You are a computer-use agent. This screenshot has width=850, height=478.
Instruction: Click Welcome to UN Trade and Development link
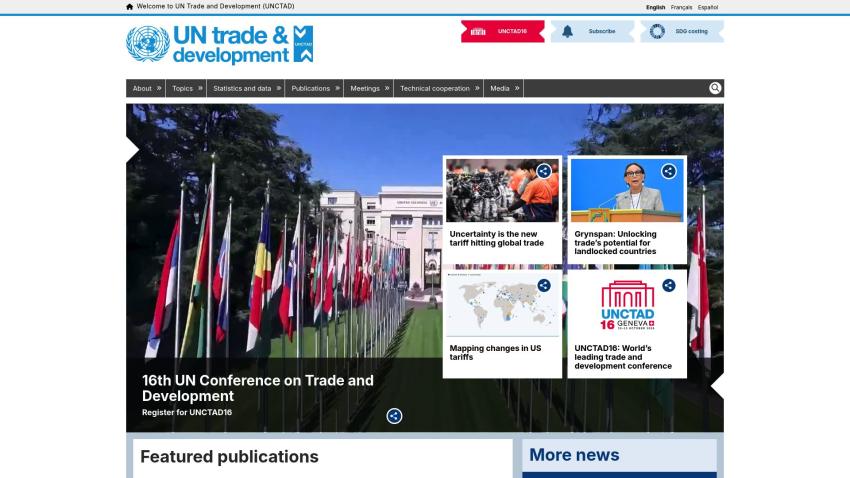[x=215, y=7]
